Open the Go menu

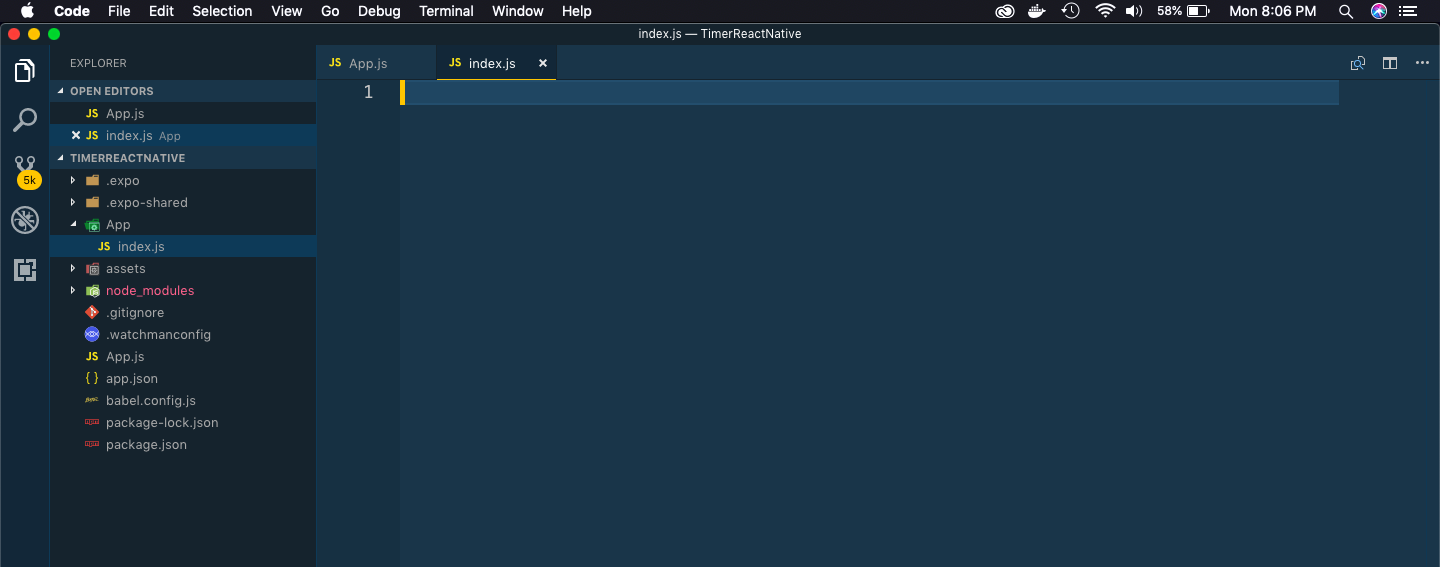pos(331,11)
